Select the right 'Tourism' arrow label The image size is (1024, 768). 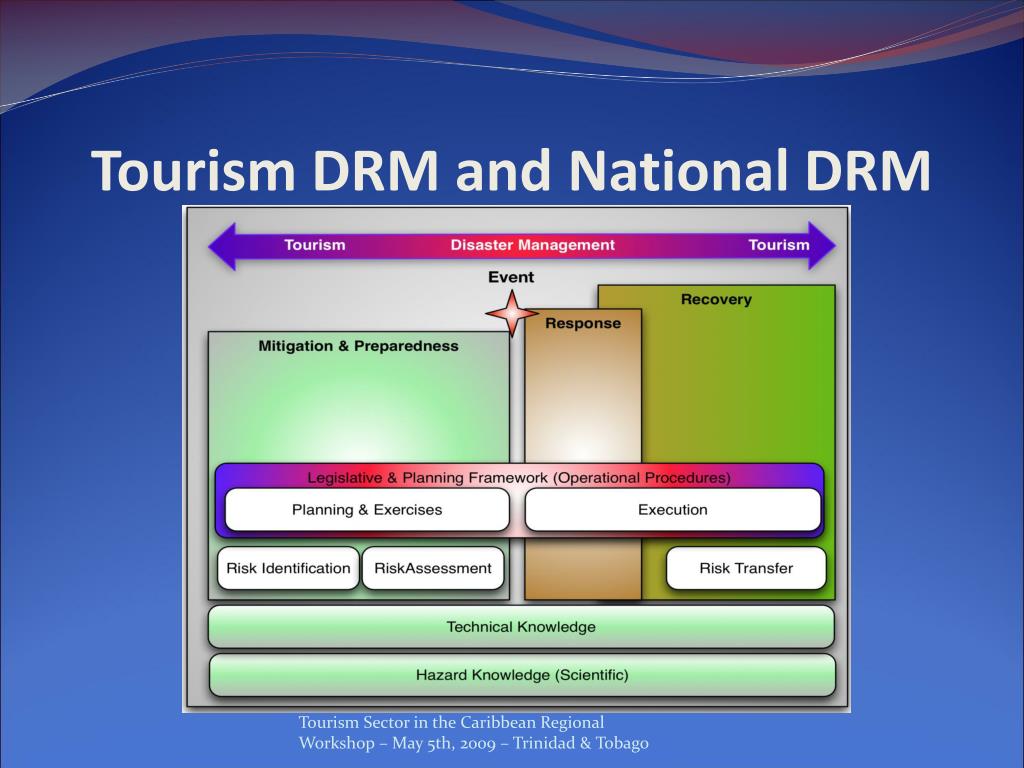(x=778, y=245)
